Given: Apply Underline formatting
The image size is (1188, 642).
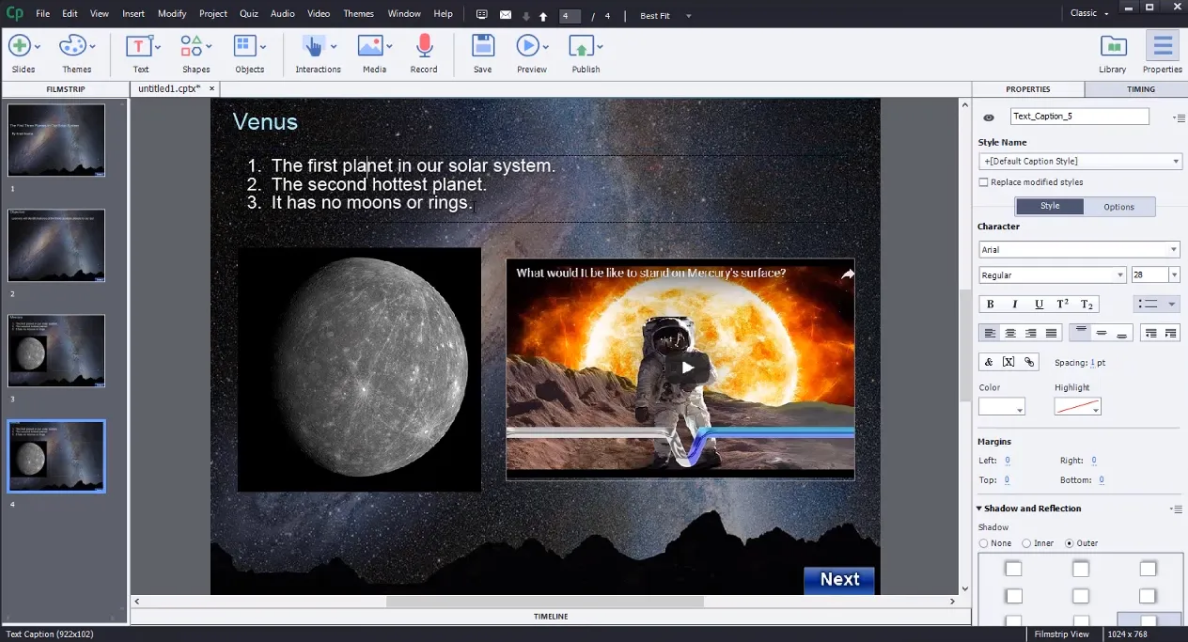Looking at the screenshot, I should coord(1039,304).
